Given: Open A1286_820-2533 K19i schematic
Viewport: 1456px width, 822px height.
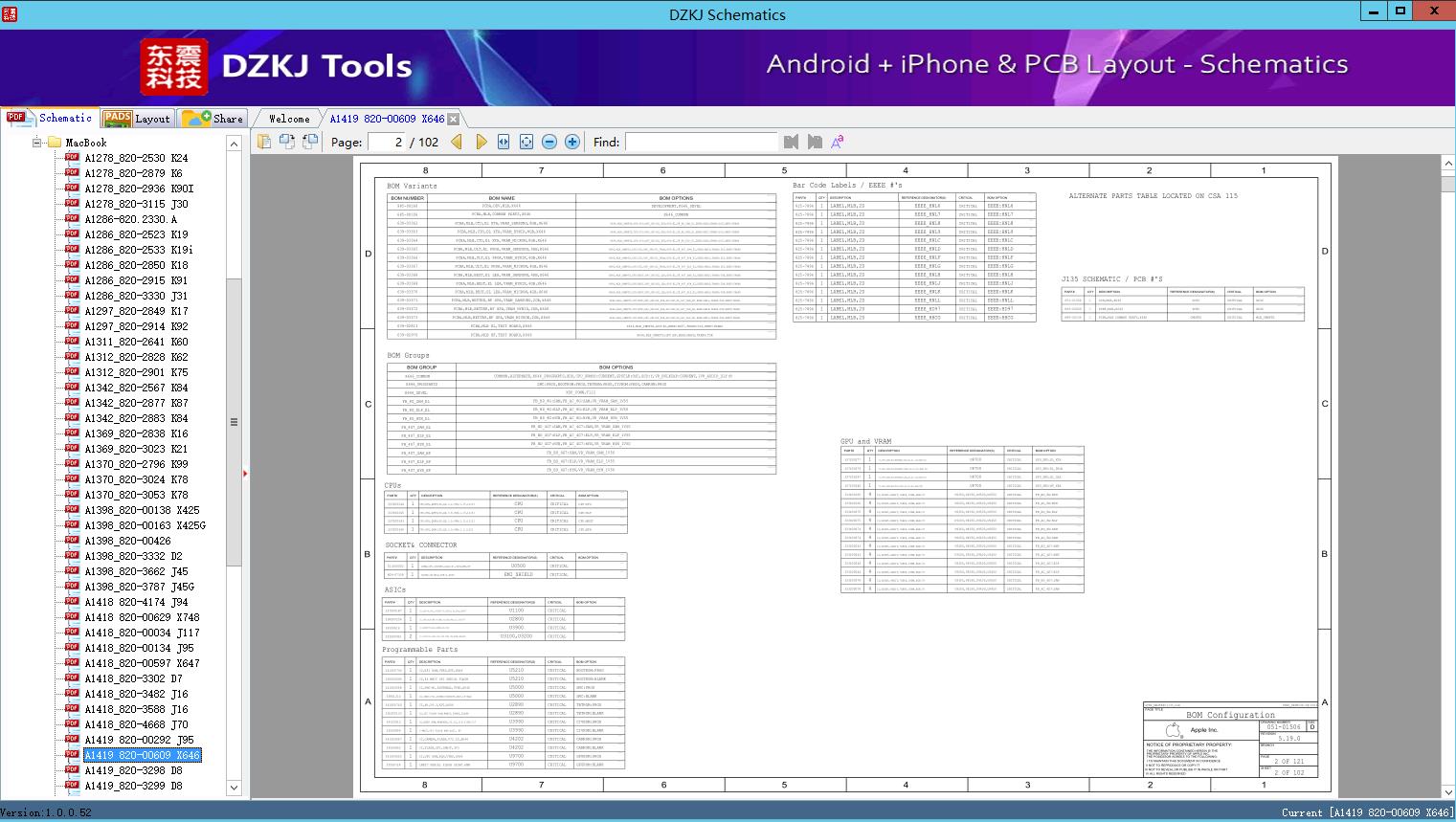Looking at the screenshot, I should [139, 250].
